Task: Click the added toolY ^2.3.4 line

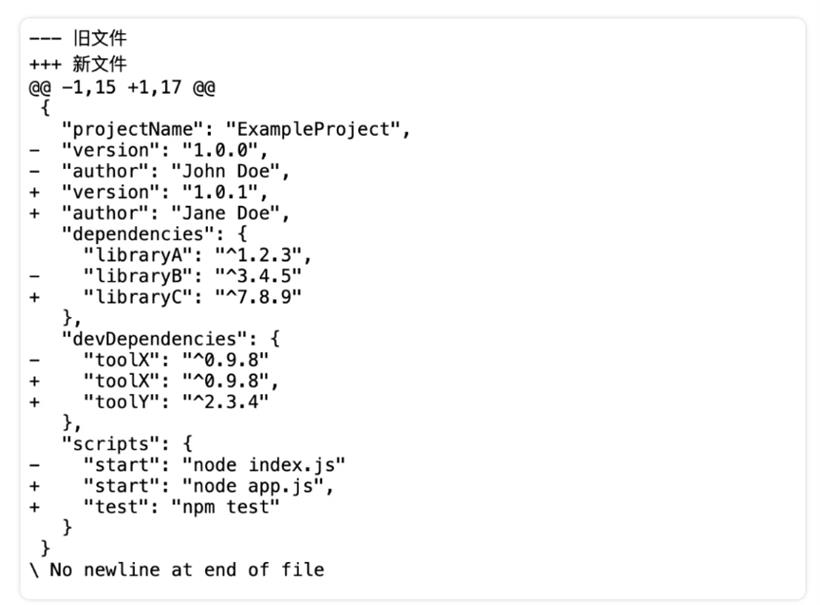Action: click(149, 402)
